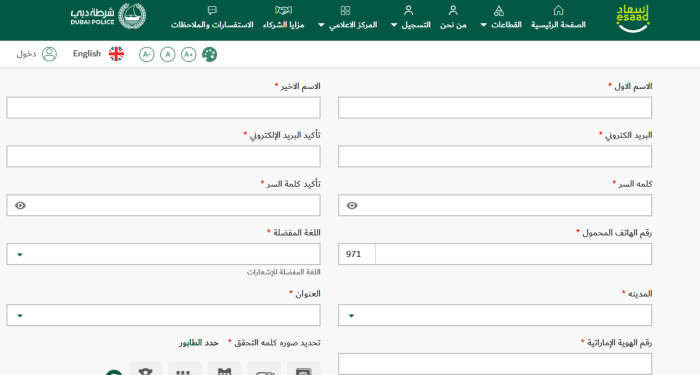Click the رقم الهوية الإماراتية label
Image resolution: width=700 pixels, height=375 pixels.
(619, 343)
